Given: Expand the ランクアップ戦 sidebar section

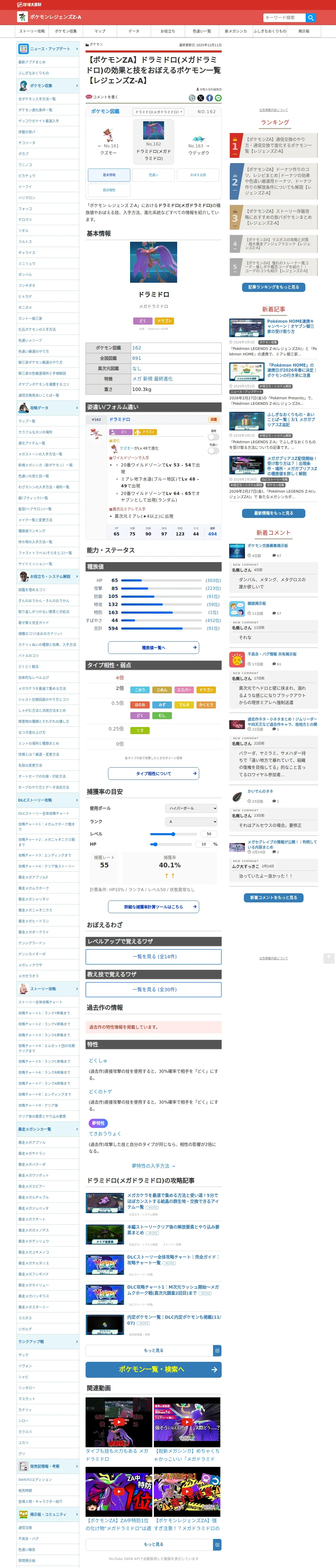Looking at the screenshot, I should pos(48,1342).
